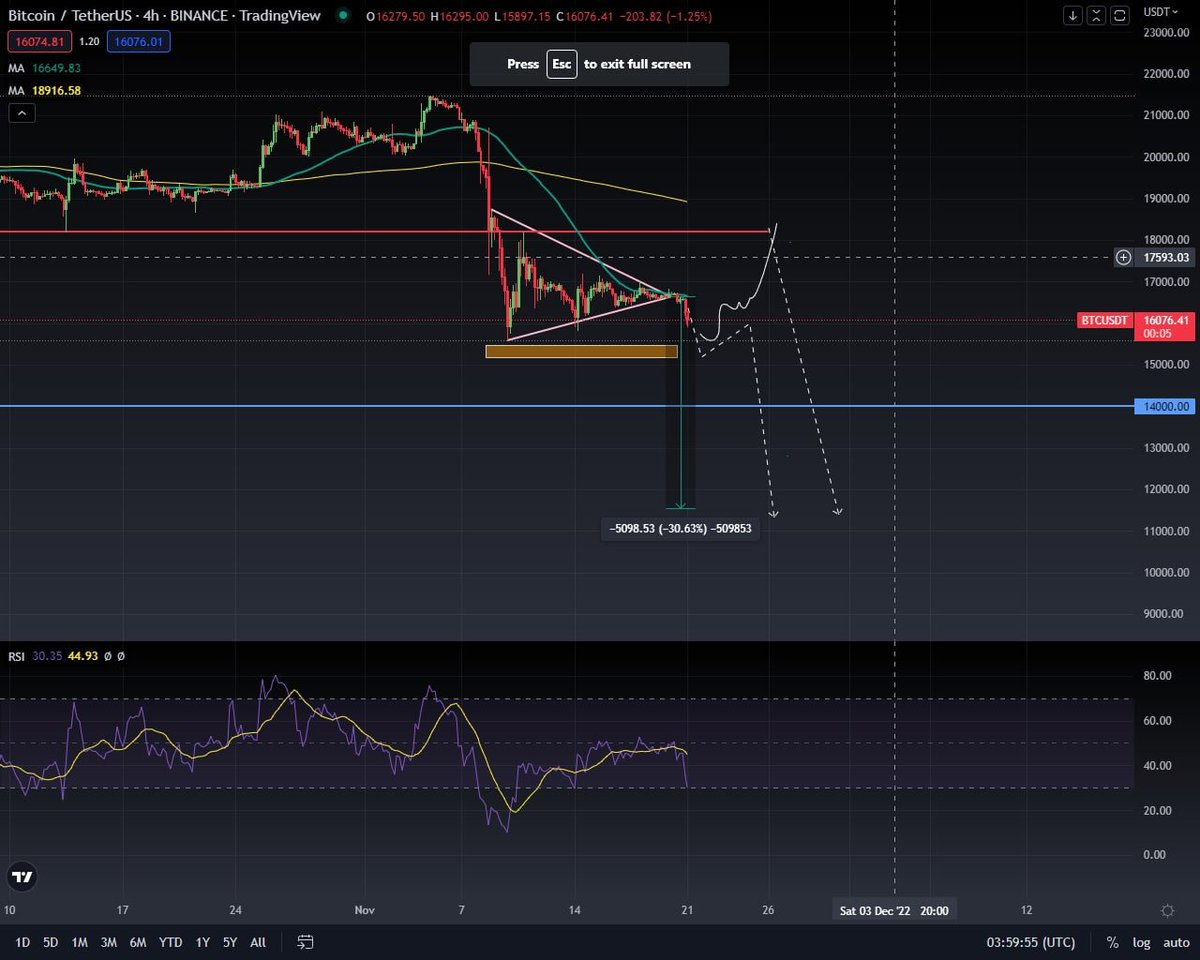
Task: Click the plus icon at price 17593.03
Action: click(x=1124, y=257)
